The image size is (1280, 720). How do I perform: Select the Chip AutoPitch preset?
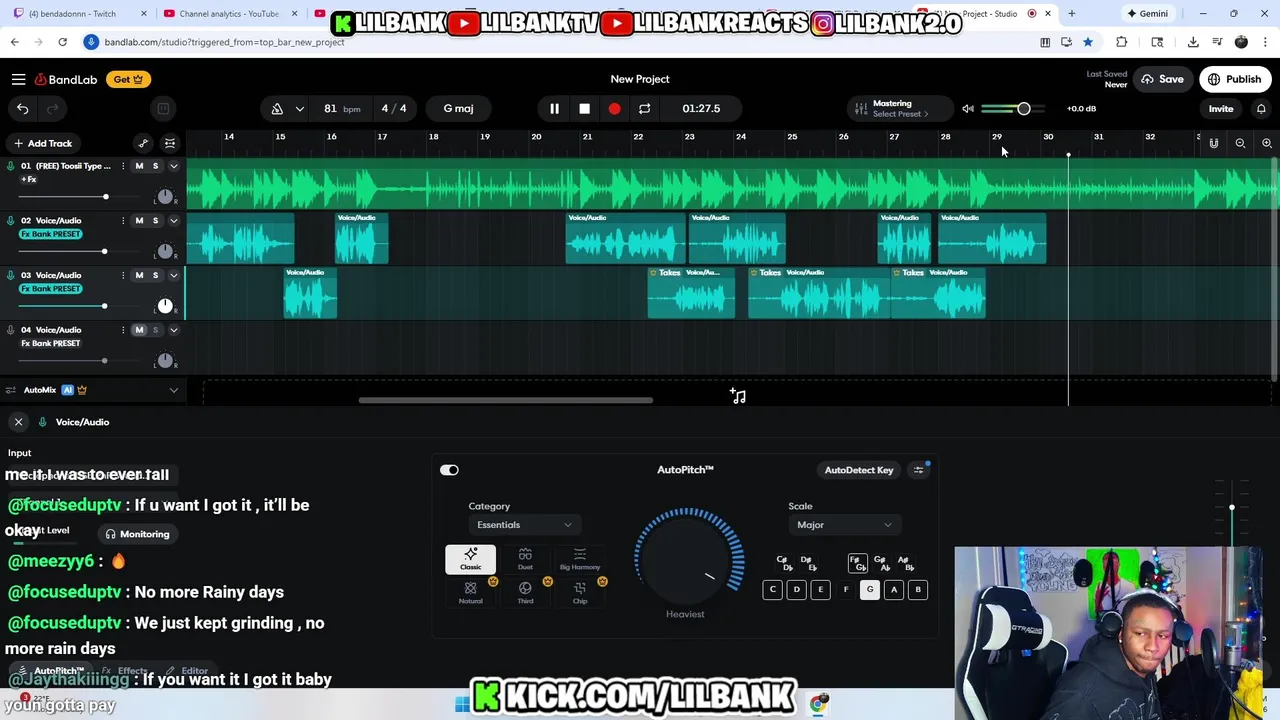tap(580, 592)
